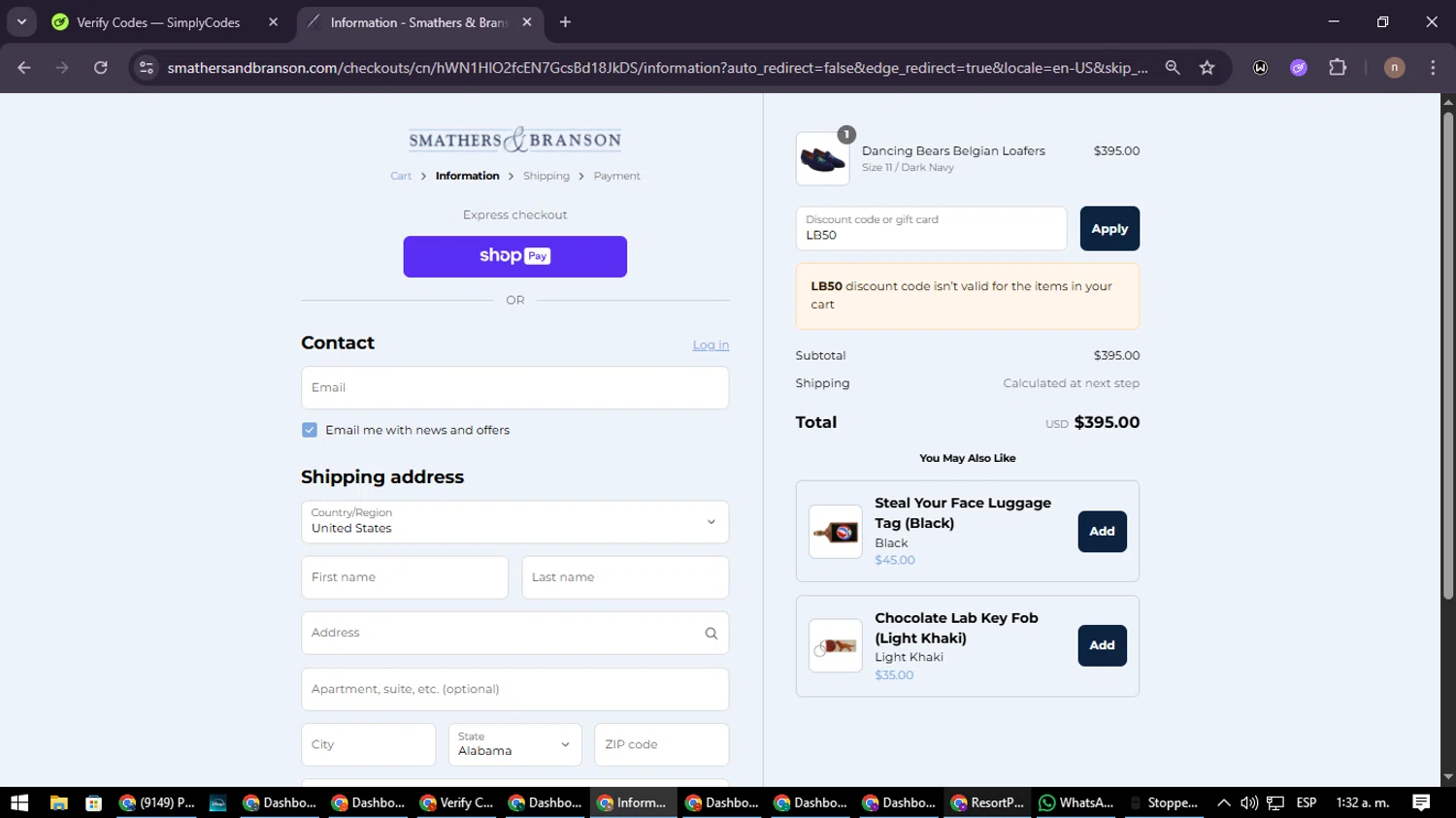
Task: Select the Information - Smathers & Branson tab
Action: pyautogui.click(x=417, y=22)
